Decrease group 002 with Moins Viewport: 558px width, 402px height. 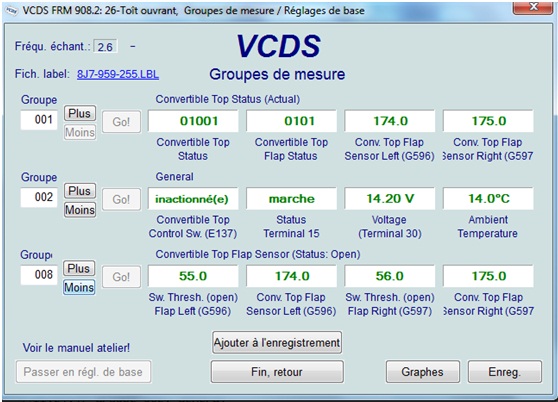80,210
